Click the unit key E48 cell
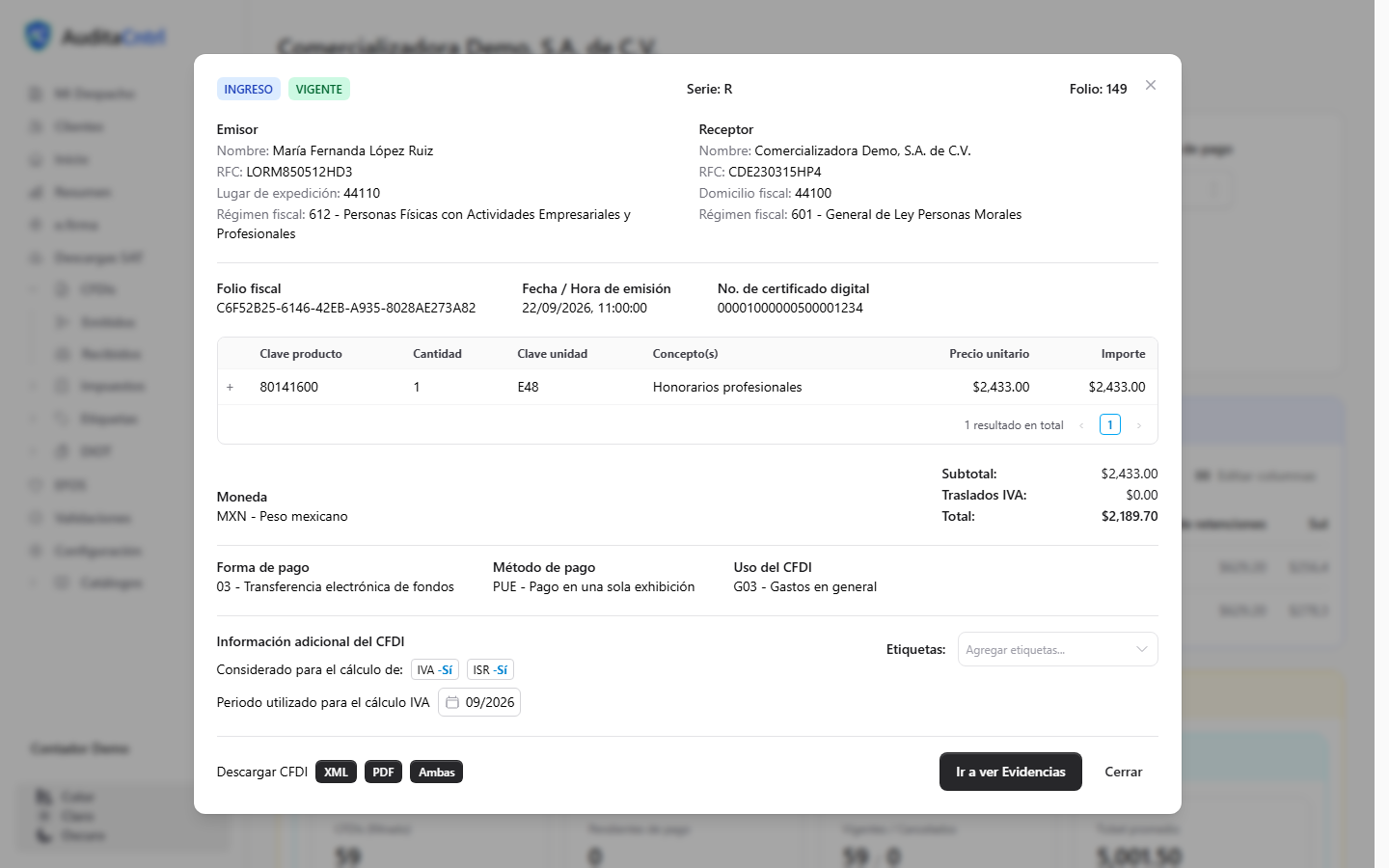The image size is (1389, 868). pos(528,387)
